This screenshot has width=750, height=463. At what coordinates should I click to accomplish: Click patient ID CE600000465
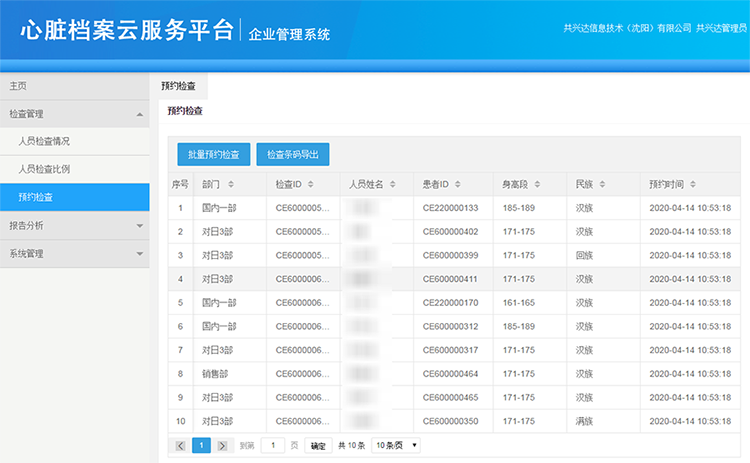point(450,397)
